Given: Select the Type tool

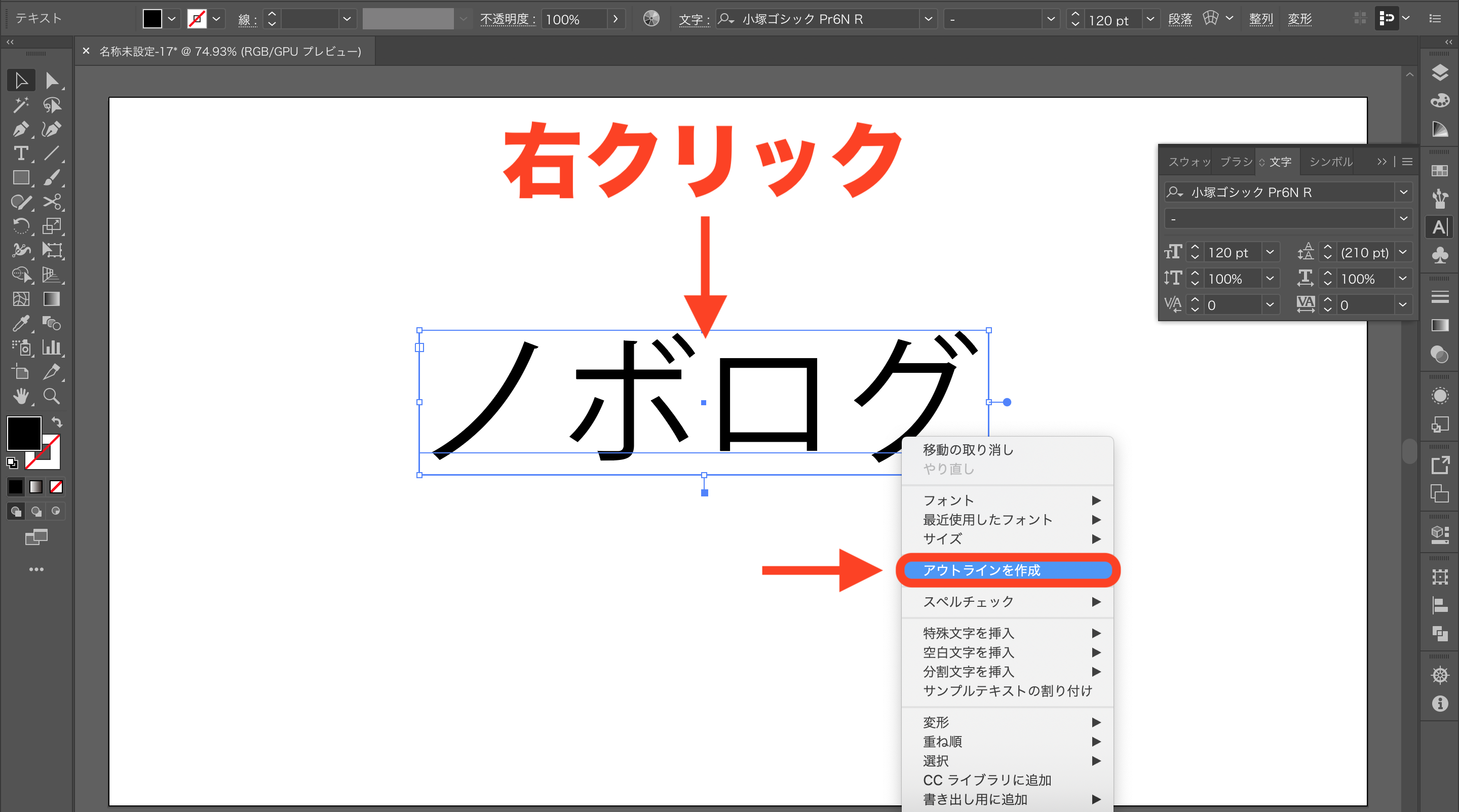Looking at the screenshot, I should [x=21, y=153].
